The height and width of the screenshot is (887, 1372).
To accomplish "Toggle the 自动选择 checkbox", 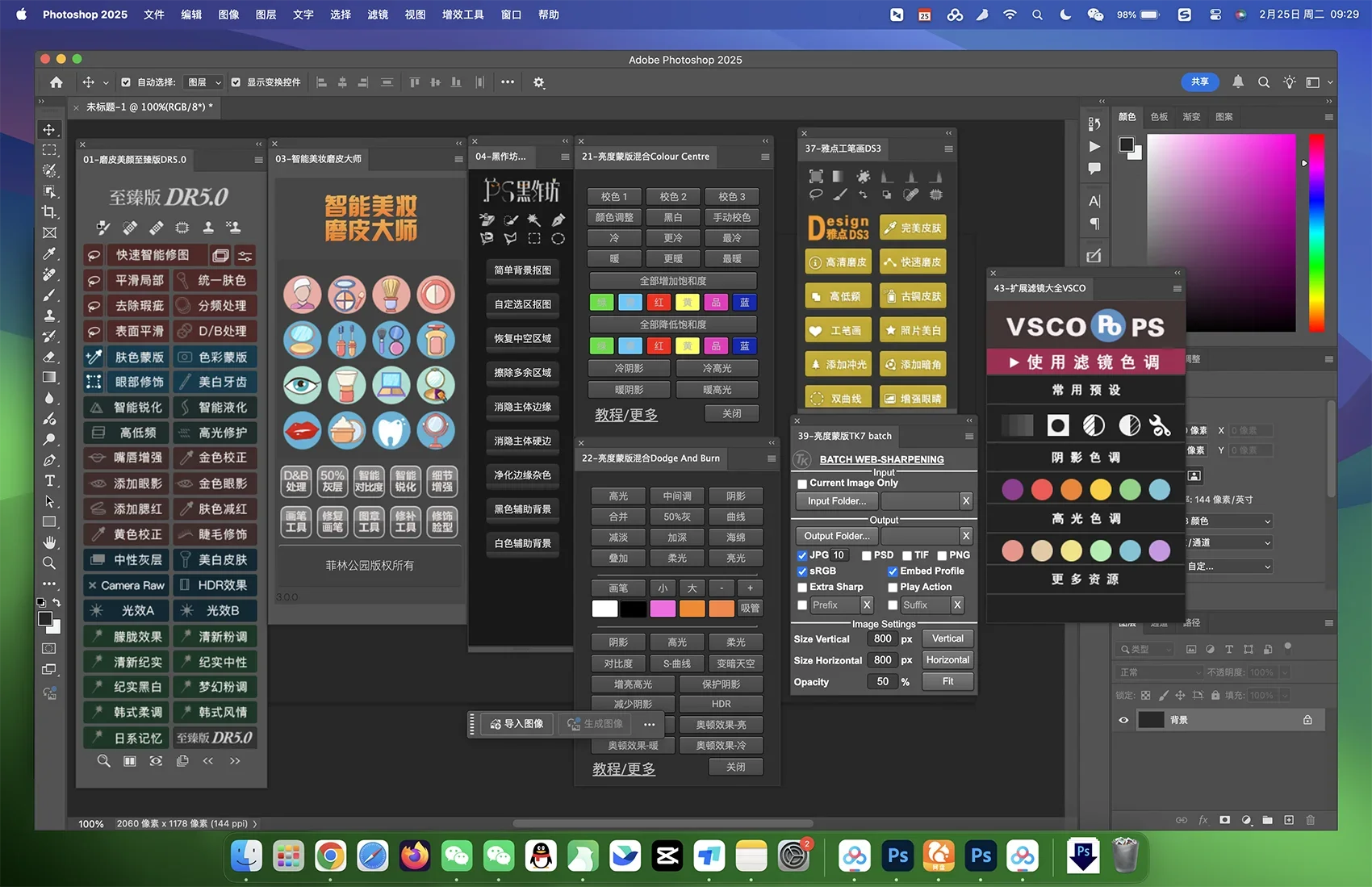I will click(x=126, y=82).
